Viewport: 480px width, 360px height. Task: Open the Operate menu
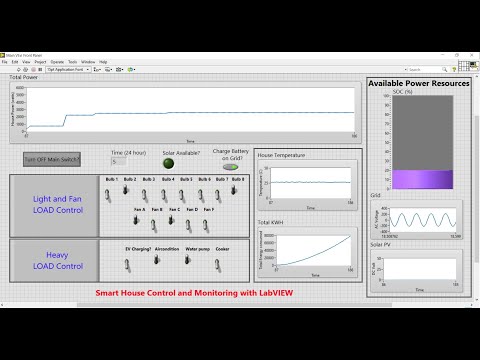click(x=57, y=62)
